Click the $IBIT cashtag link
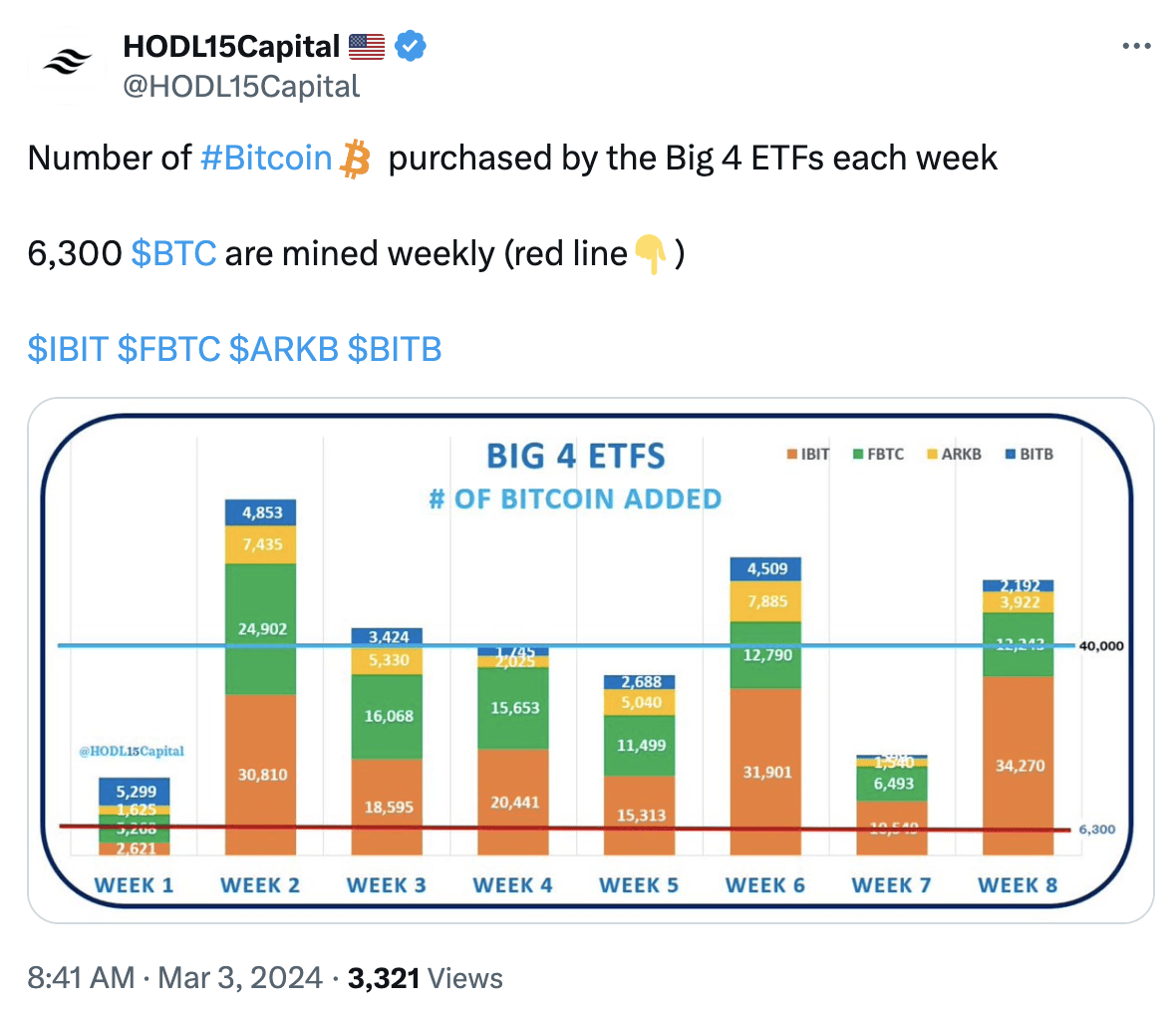Screen dimensions: 1176x1017 point(70,349)
